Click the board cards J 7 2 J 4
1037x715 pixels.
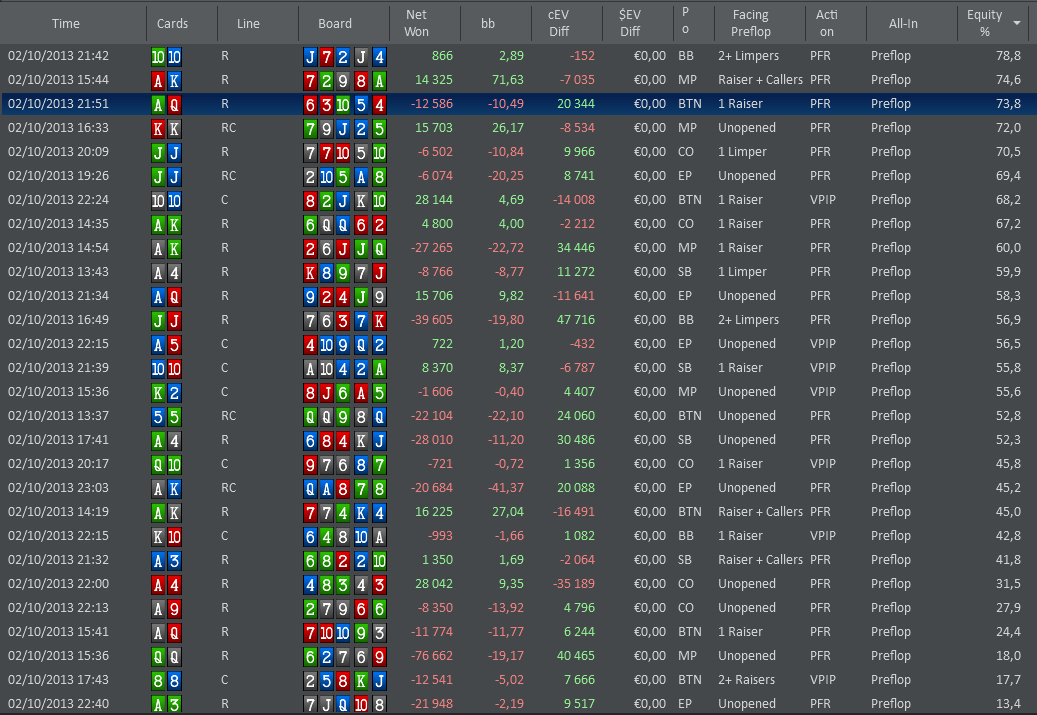[345, 57]
